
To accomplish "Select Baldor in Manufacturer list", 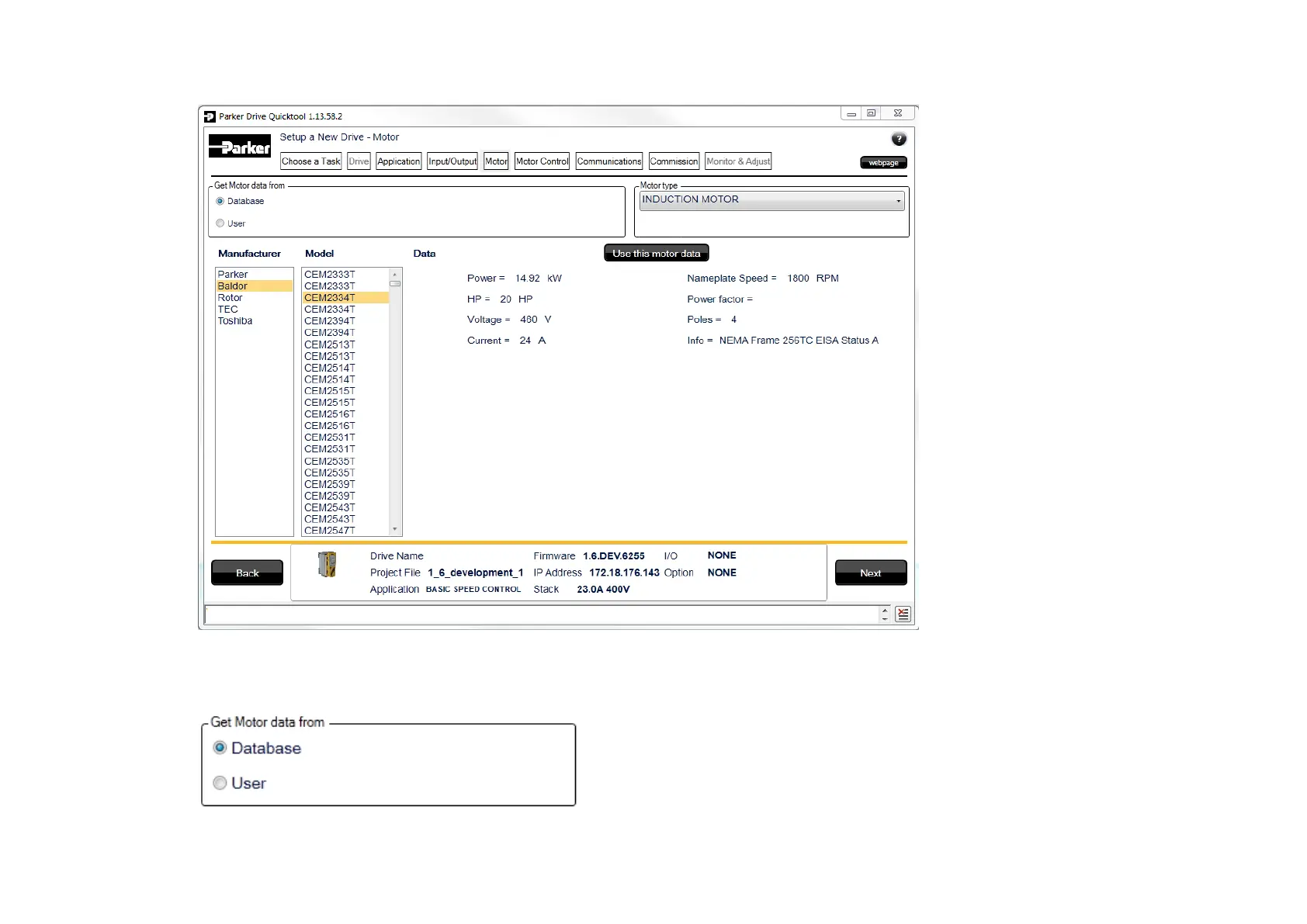I will [254, 286].
